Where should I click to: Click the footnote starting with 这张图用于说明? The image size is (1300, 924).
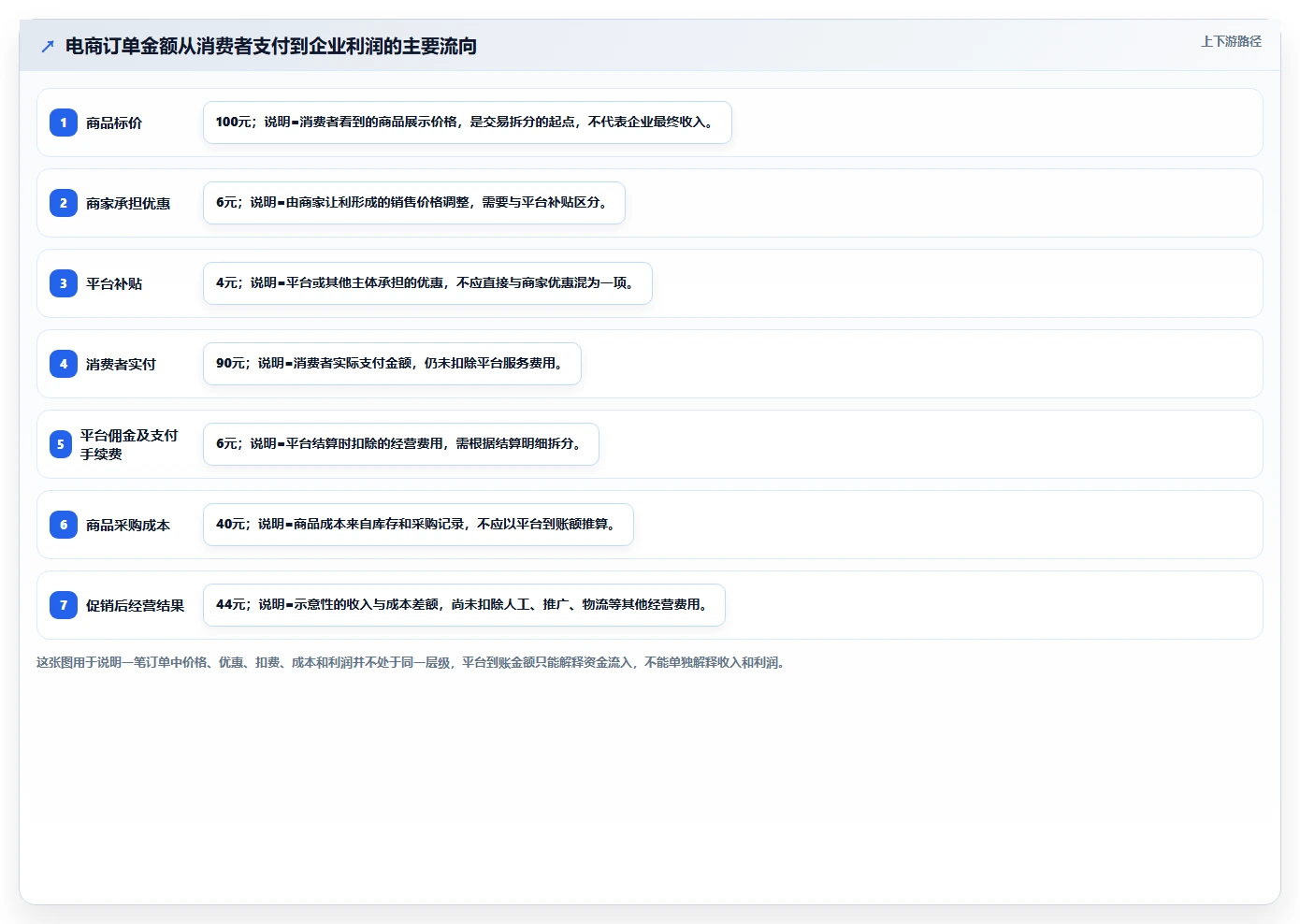pyautogui.click(x=412, y=662)
